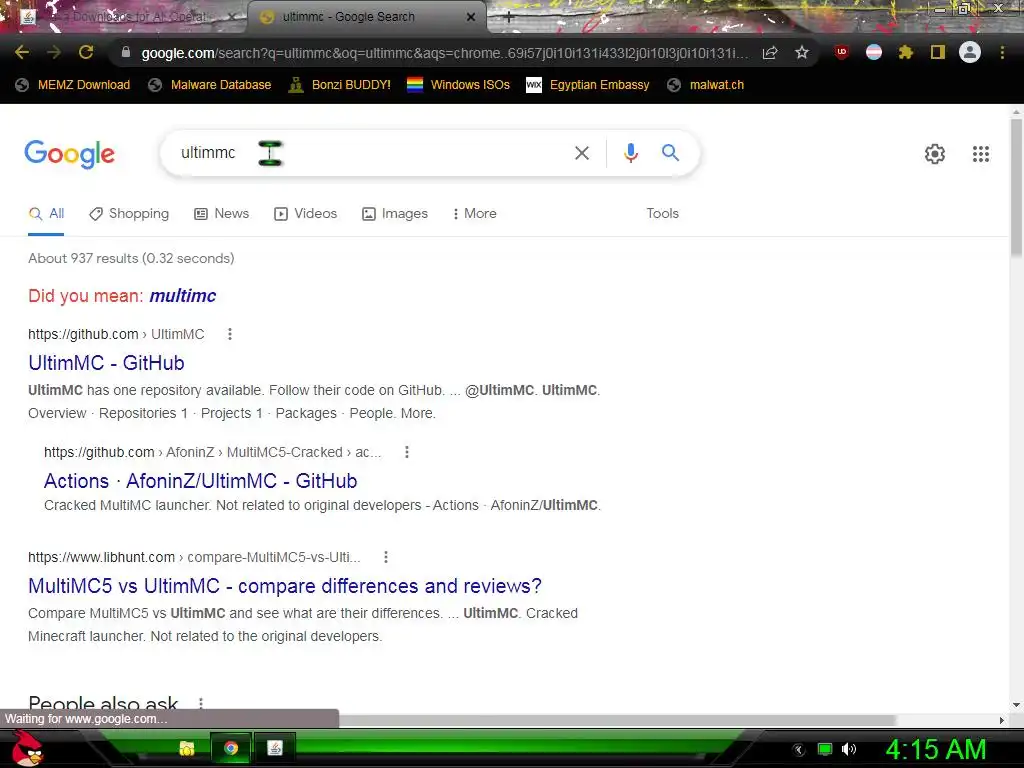Image resolution: width=1024 pixels, height=768 pixels.
Task: Clear the search box text
Action: [582, 153]
